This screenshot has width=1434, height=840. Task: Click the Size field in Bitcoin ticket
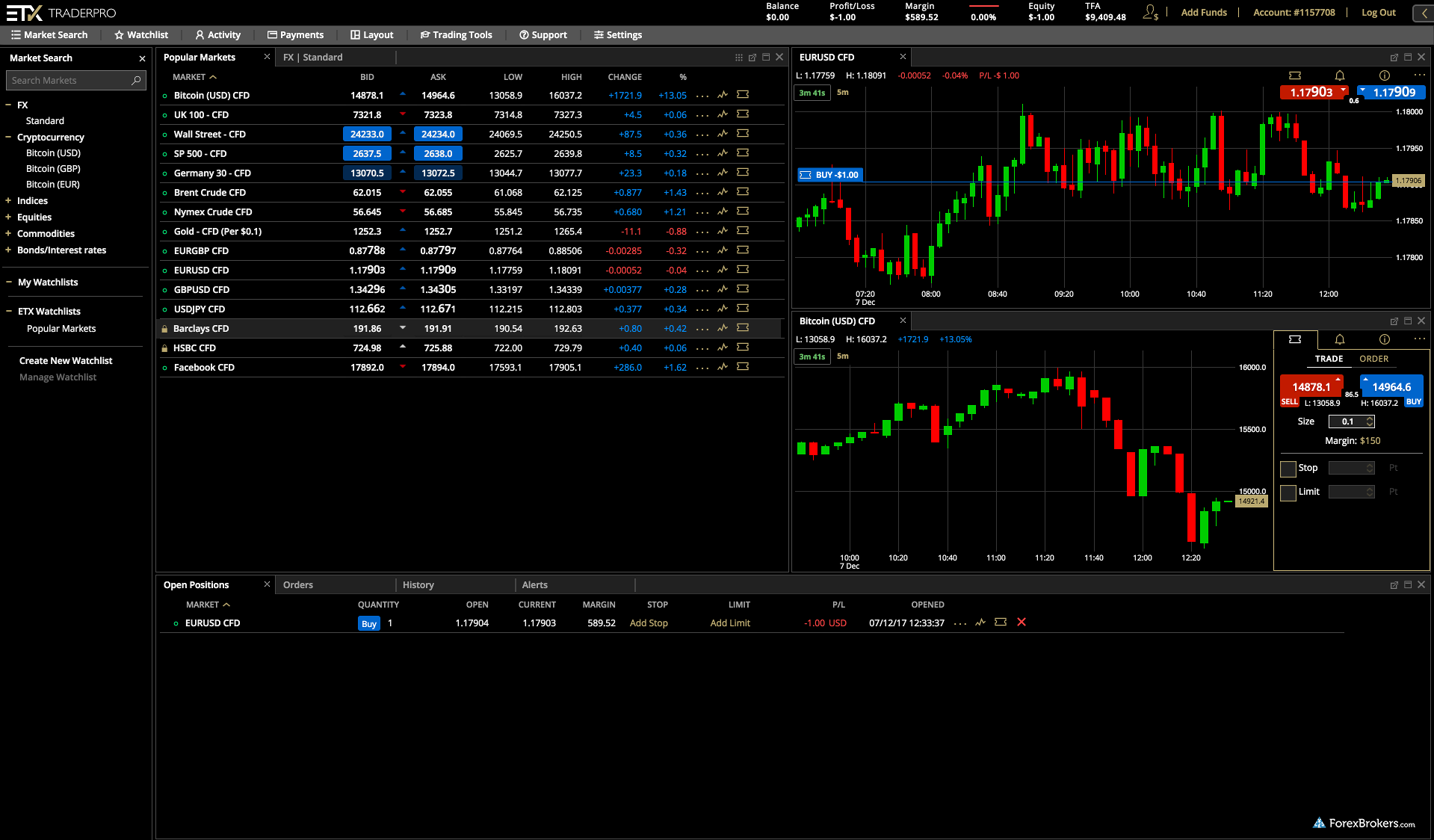point(1352,422)
